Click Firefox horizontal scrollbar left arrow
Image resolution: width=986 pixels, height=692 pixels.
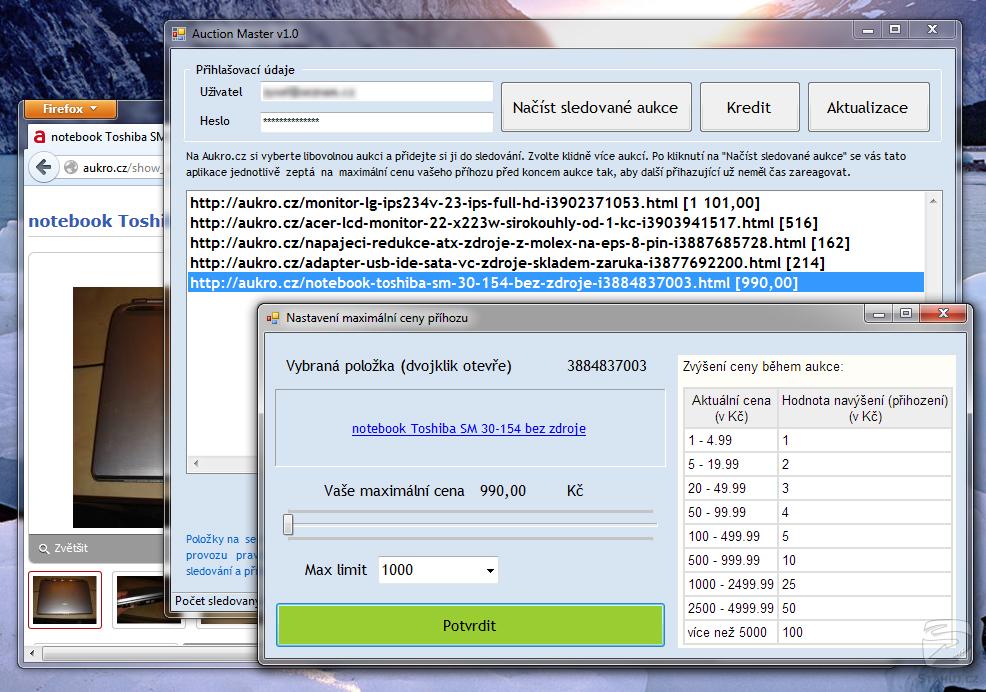33,653
